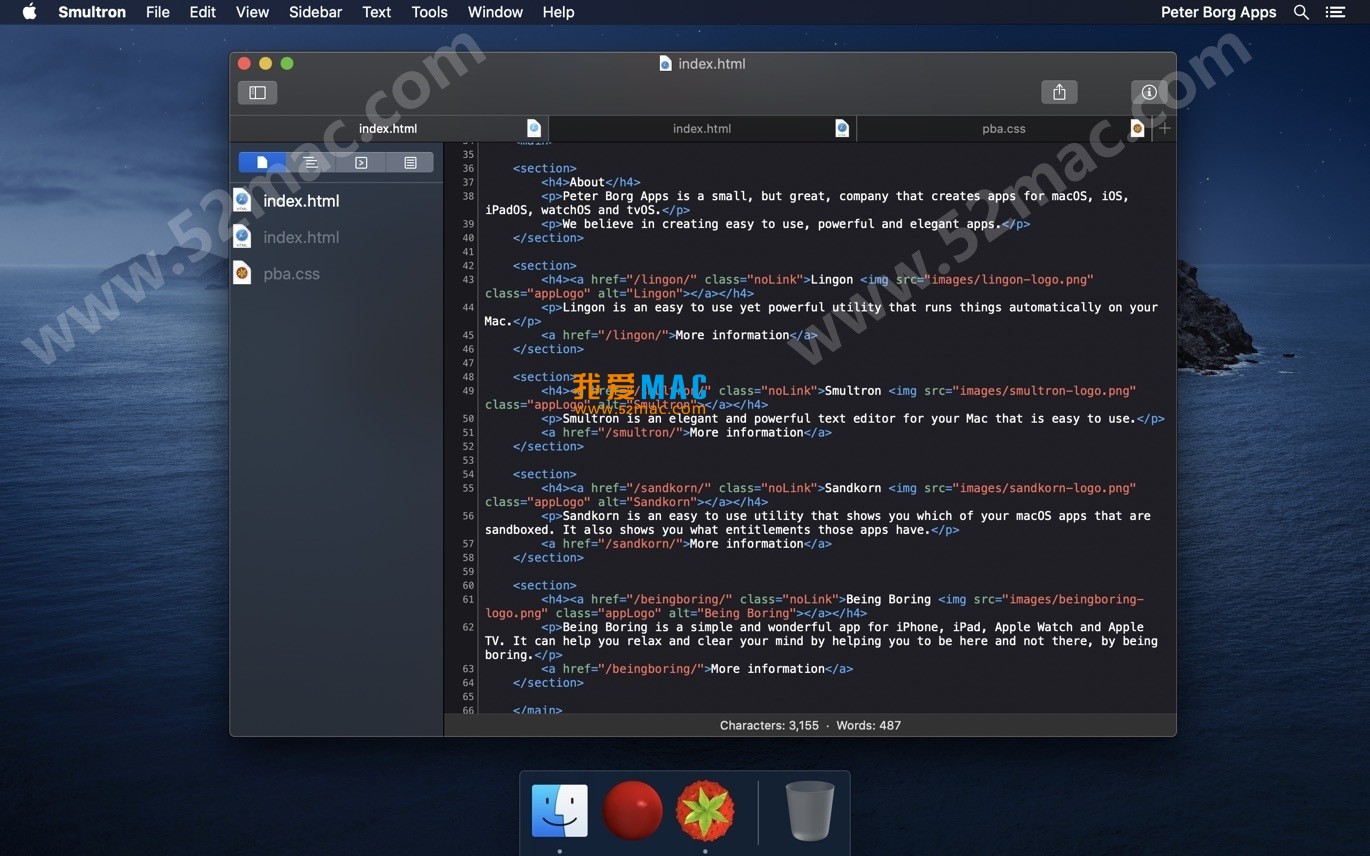Viewport: 1370px width, 856px height.
Task: Click the Characters: 3,155 status text
Action: point(769,725)
